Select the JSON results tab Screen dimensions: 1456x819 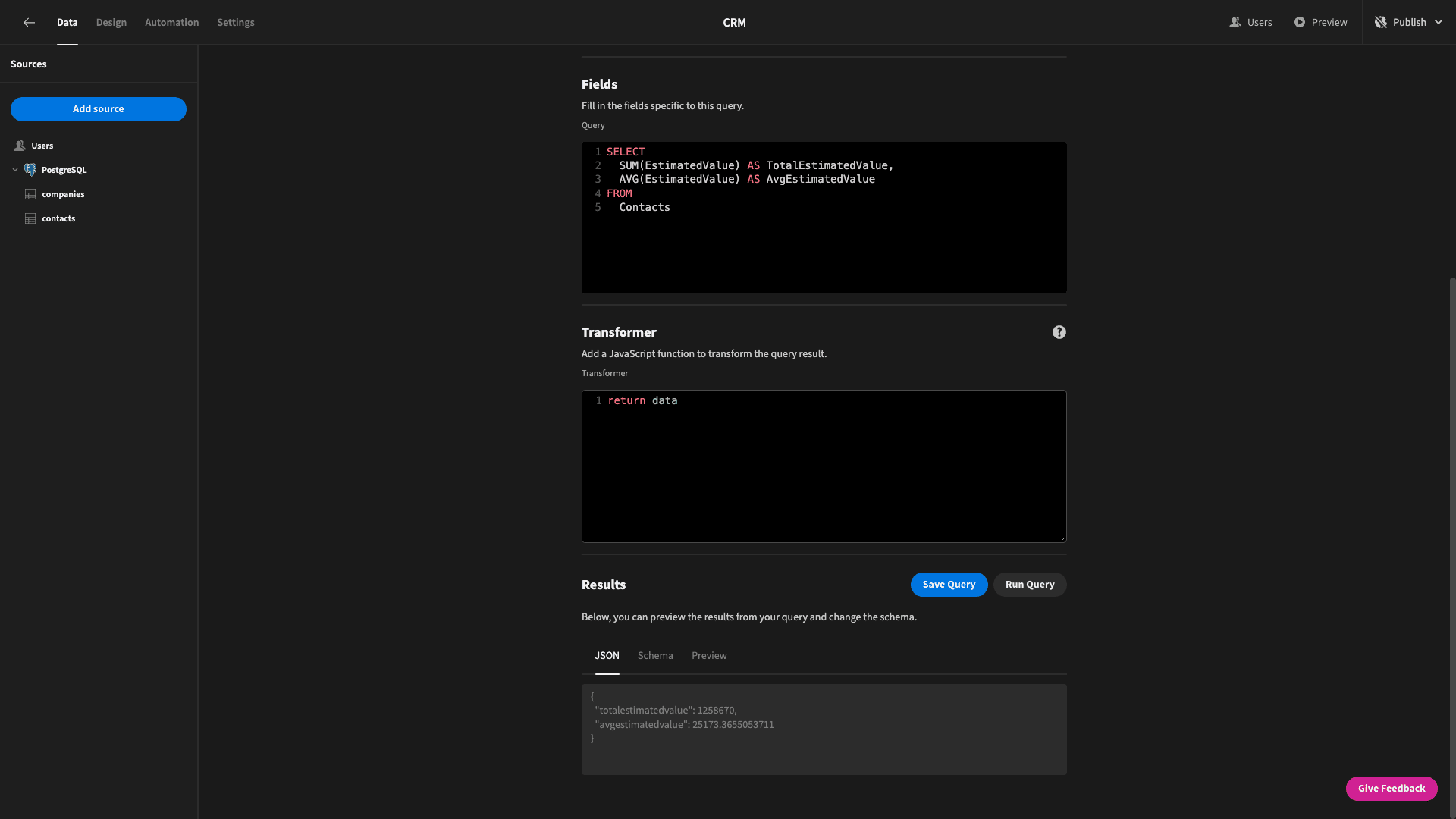pos(607,656)
